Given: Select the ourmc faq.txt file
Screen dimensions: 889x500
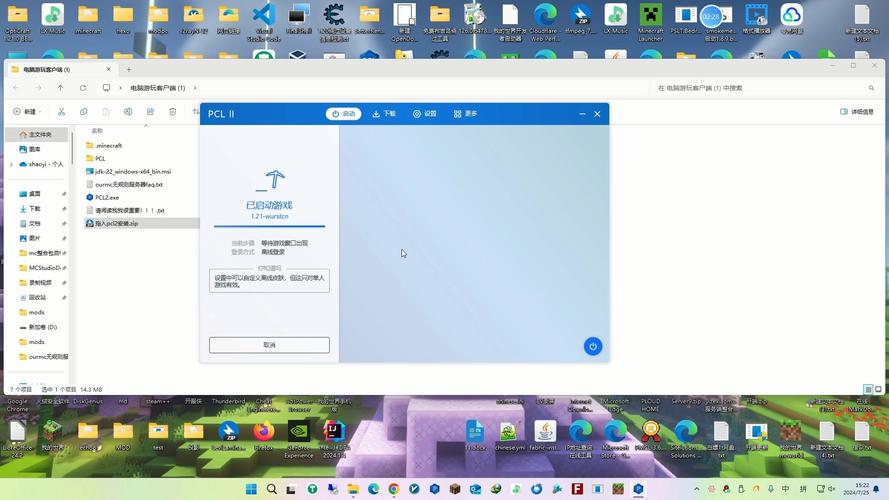Looking at the screenshot, I should coord(124,184).
